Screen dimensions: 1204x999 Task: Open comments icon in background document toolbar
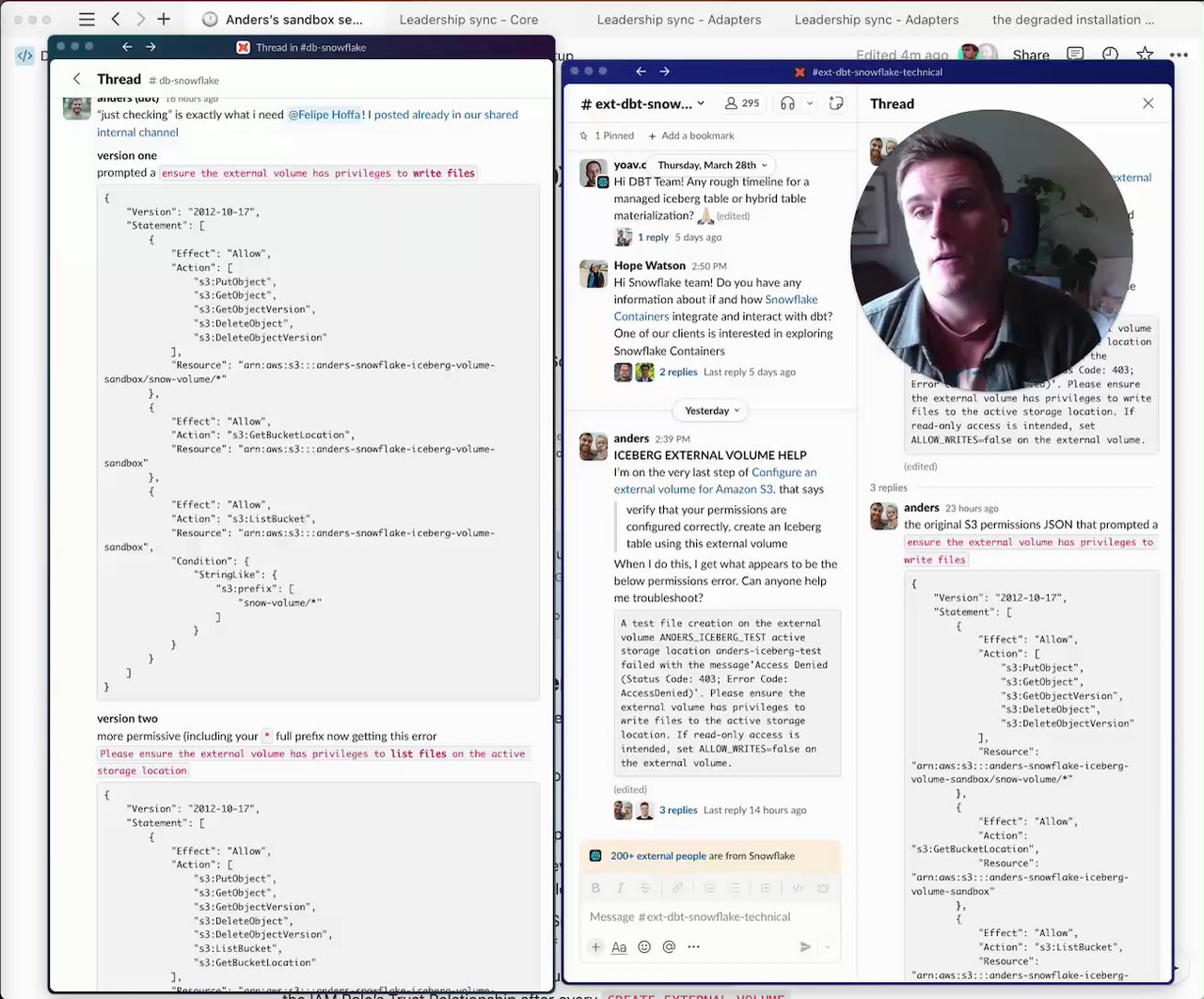tap(1075, 55)
